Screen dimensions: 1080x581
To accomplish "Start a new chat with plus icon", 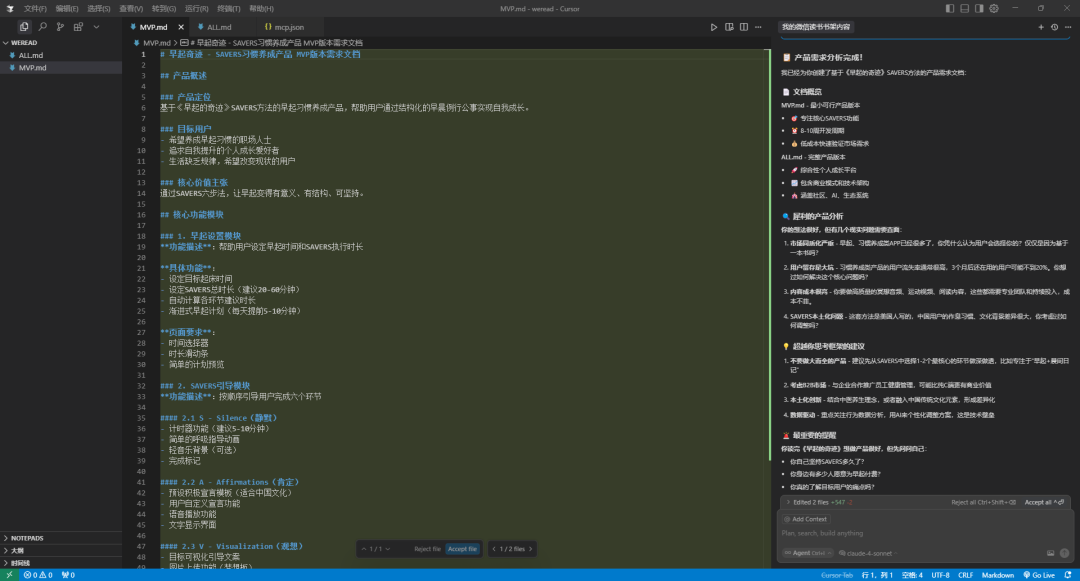I will [1041, 27].
